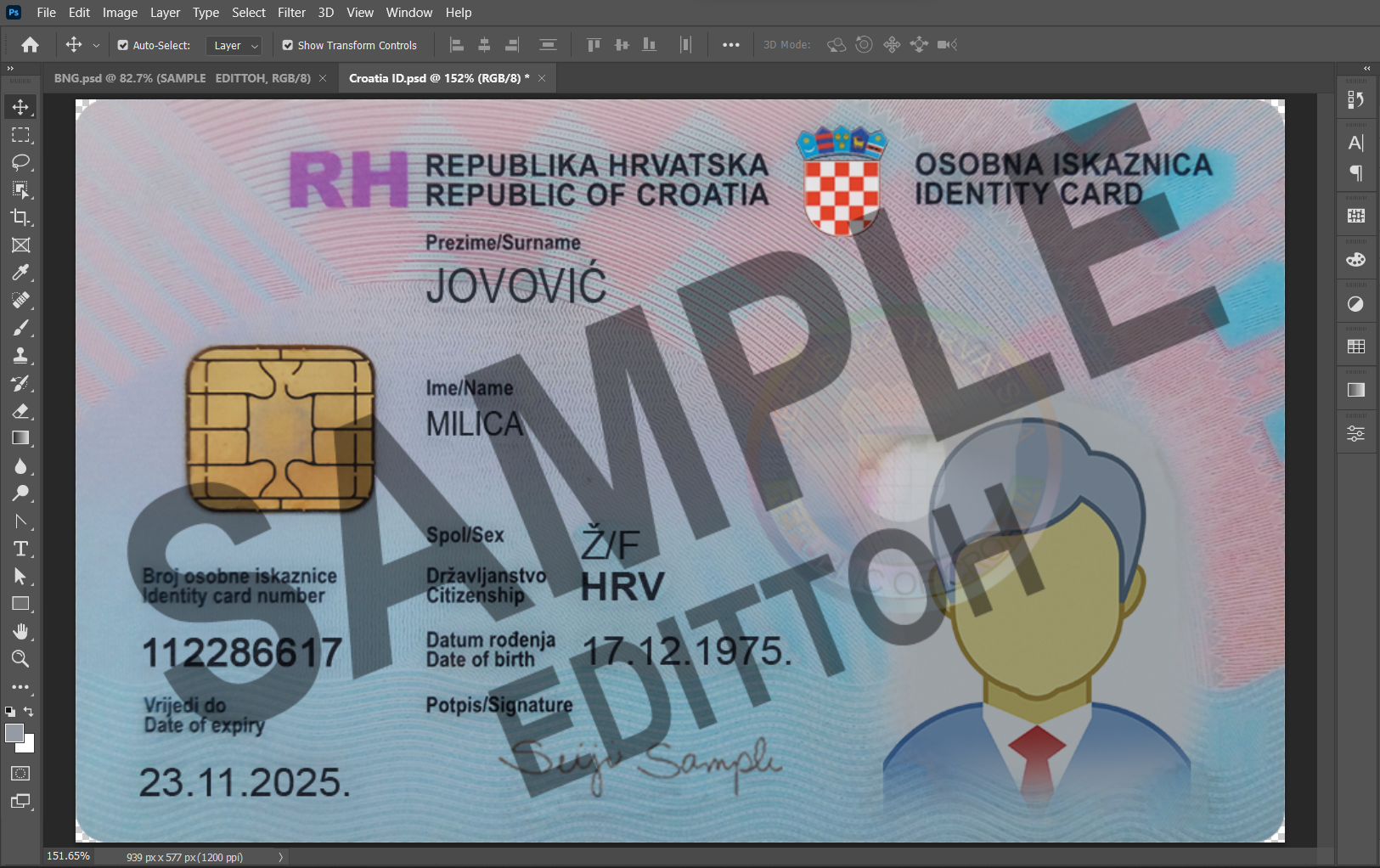1380x868 pixels.
Task: Click the foreground color swatch
Action: pos(13,732)
